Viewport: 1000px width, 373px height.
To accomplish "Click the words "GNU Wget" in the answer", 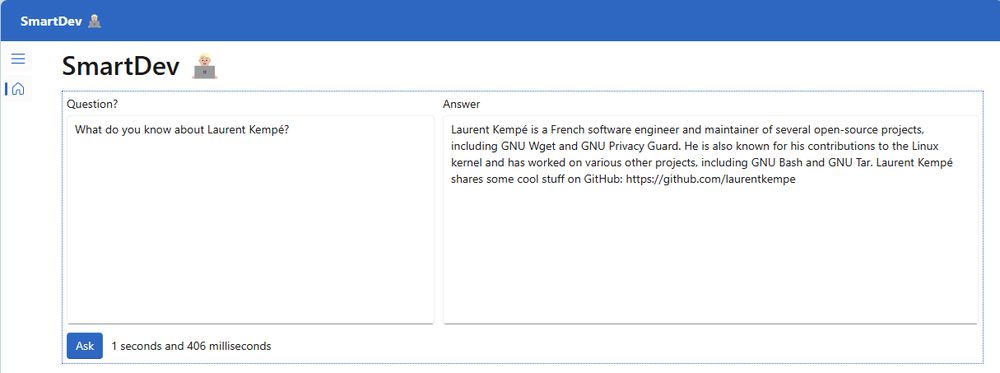I will tap(520, 146).
